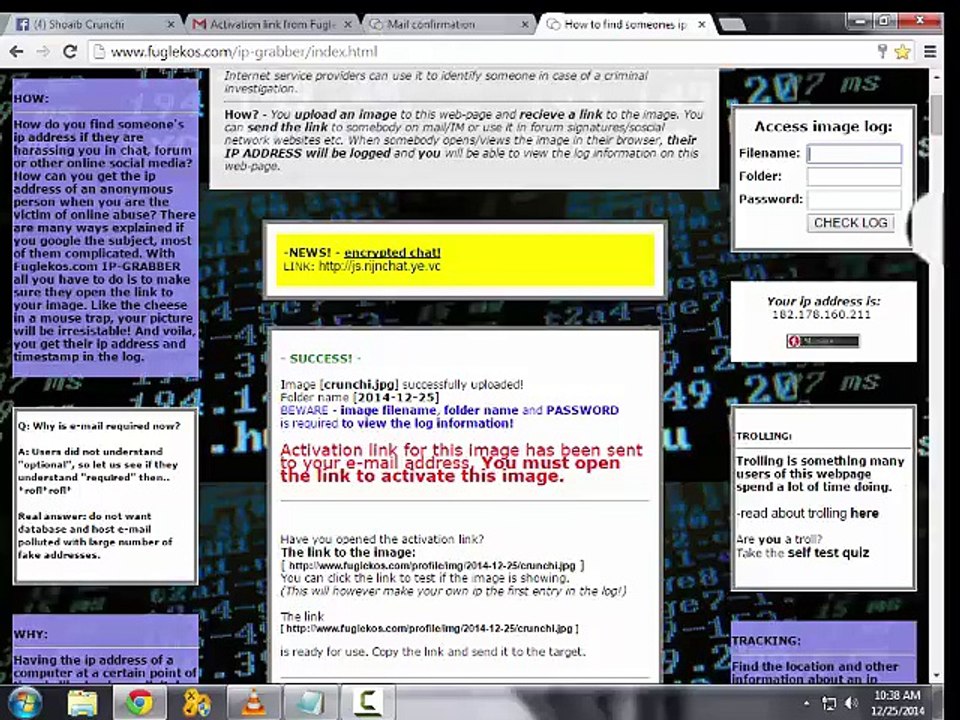The height and width of the screenshot is (720, 960).
Task: Open Chrome menu hamburger icon
Action: click(930, 51)
